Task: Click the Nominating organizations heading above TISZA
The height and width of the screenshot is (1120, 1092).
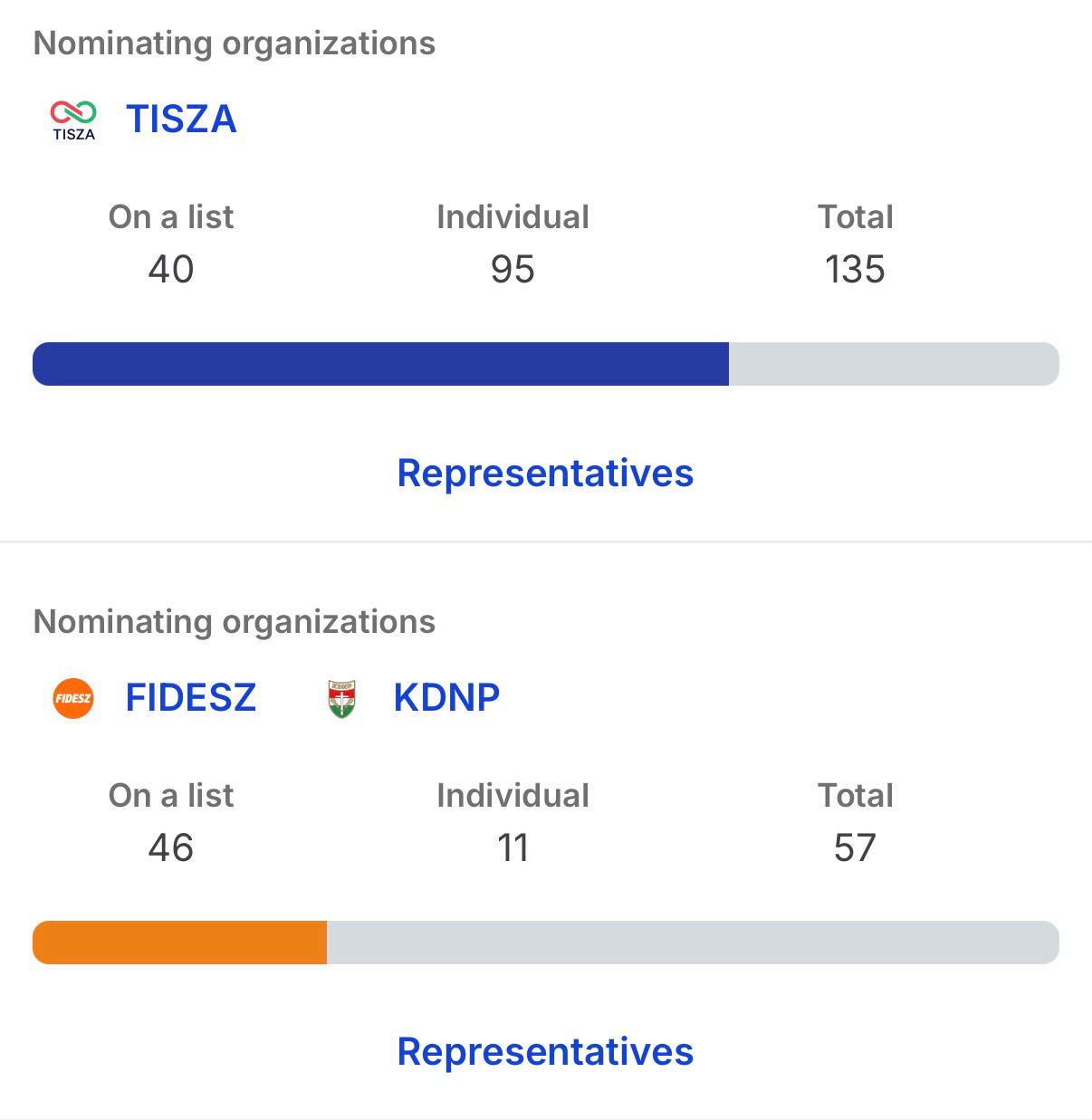Action: tap(234, 43)
